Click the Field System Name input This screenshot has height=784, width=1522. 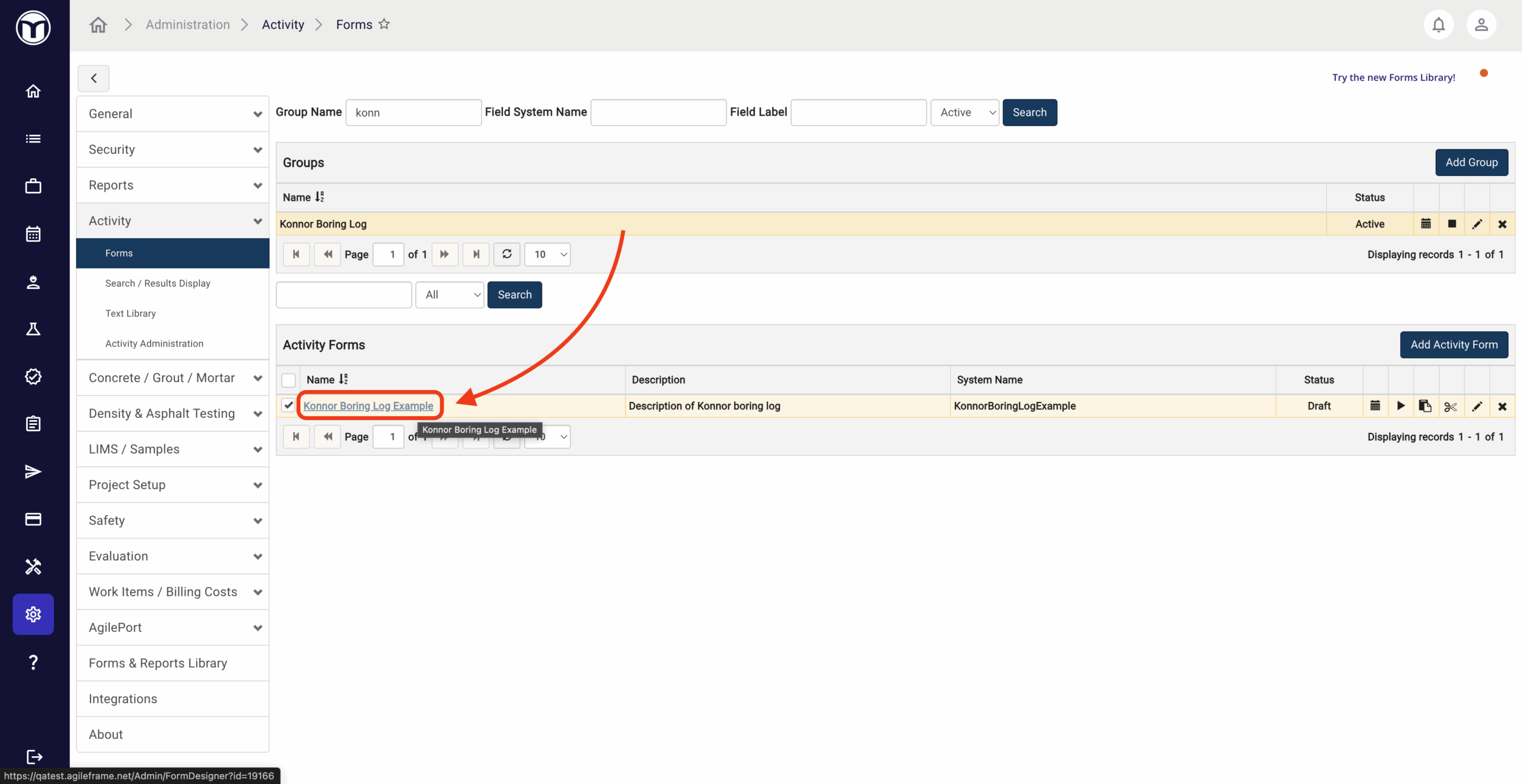click(658, 112)
